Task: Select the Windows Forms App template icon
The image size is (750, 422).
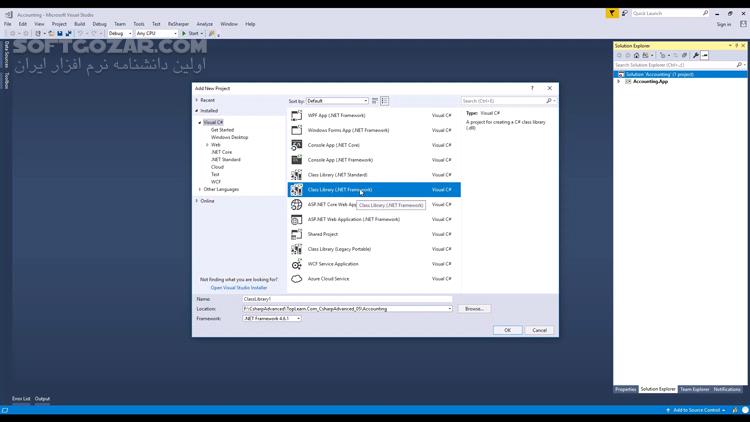Action: (x=297, y=130)
